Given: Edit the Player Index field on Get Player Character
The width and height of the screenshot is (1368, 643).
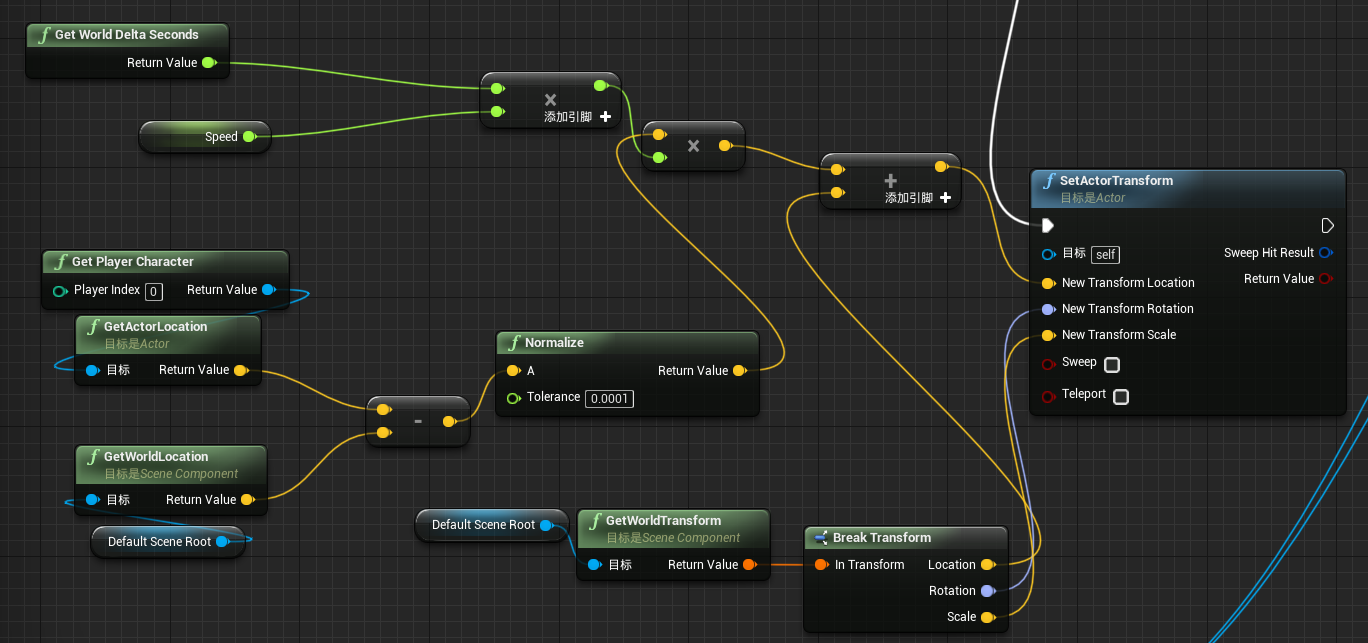Looking at the screenshot, I should tap(153, 290).
